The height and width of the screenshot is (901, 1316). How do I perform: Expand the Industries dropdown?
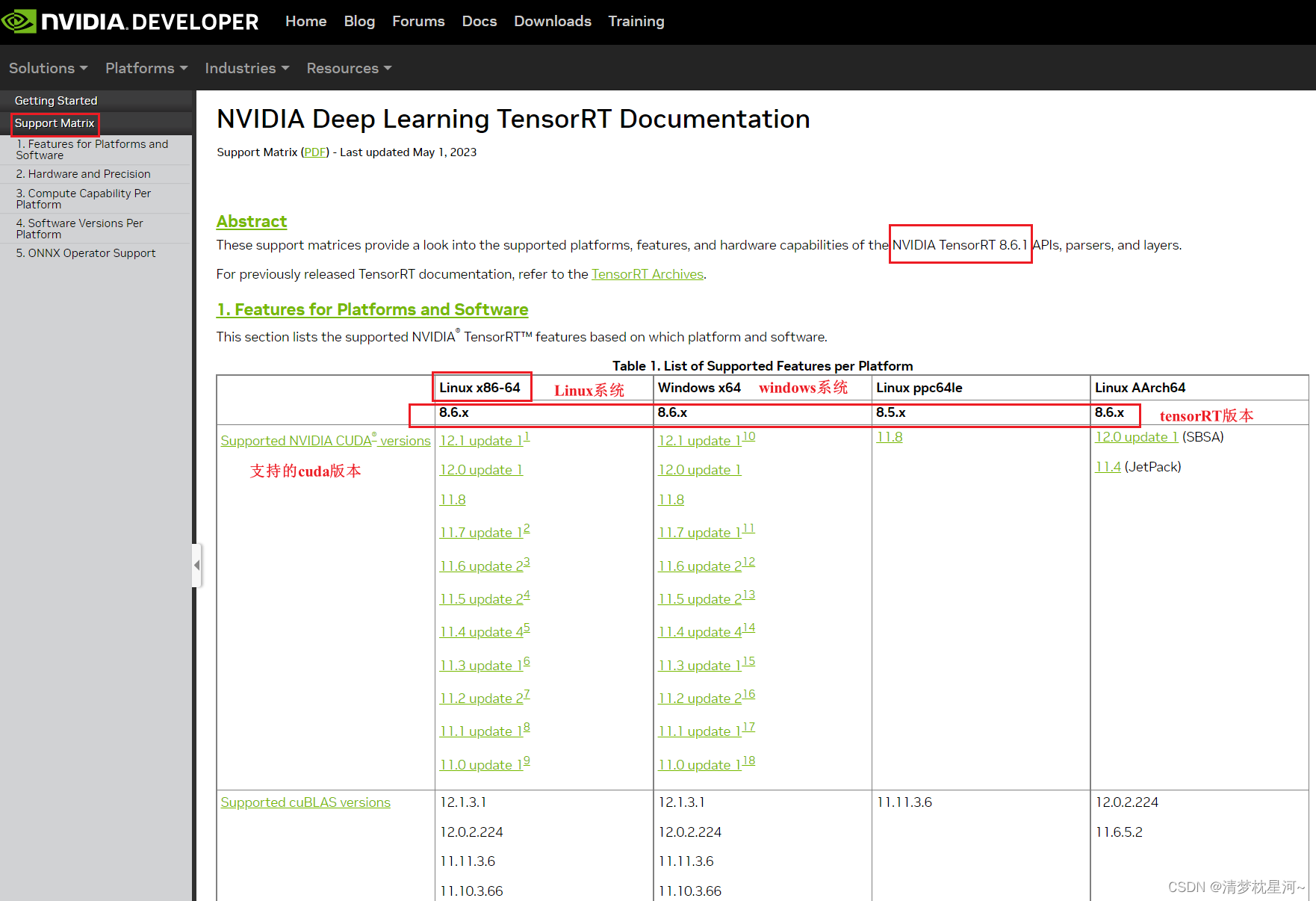(246, 68)
